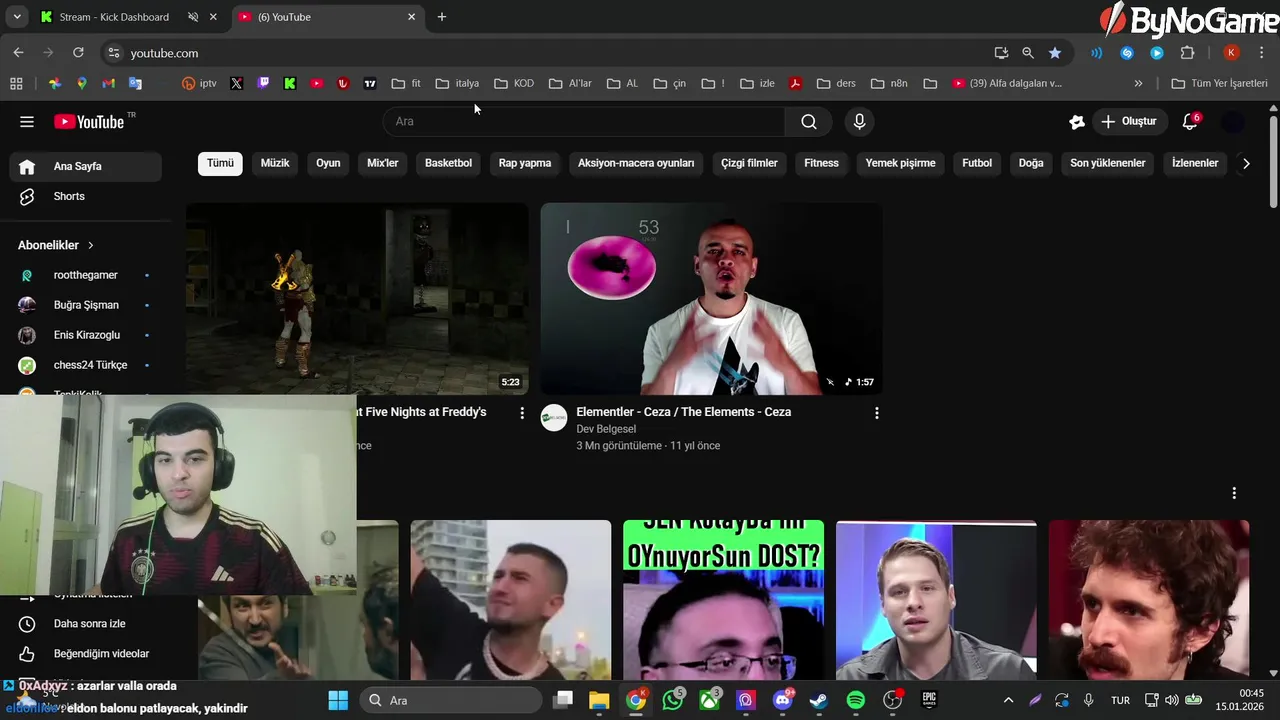Viewport: 1280px width, 720px height.
Task: Open the TradingView bookmark icon
Action: (370, 84)
